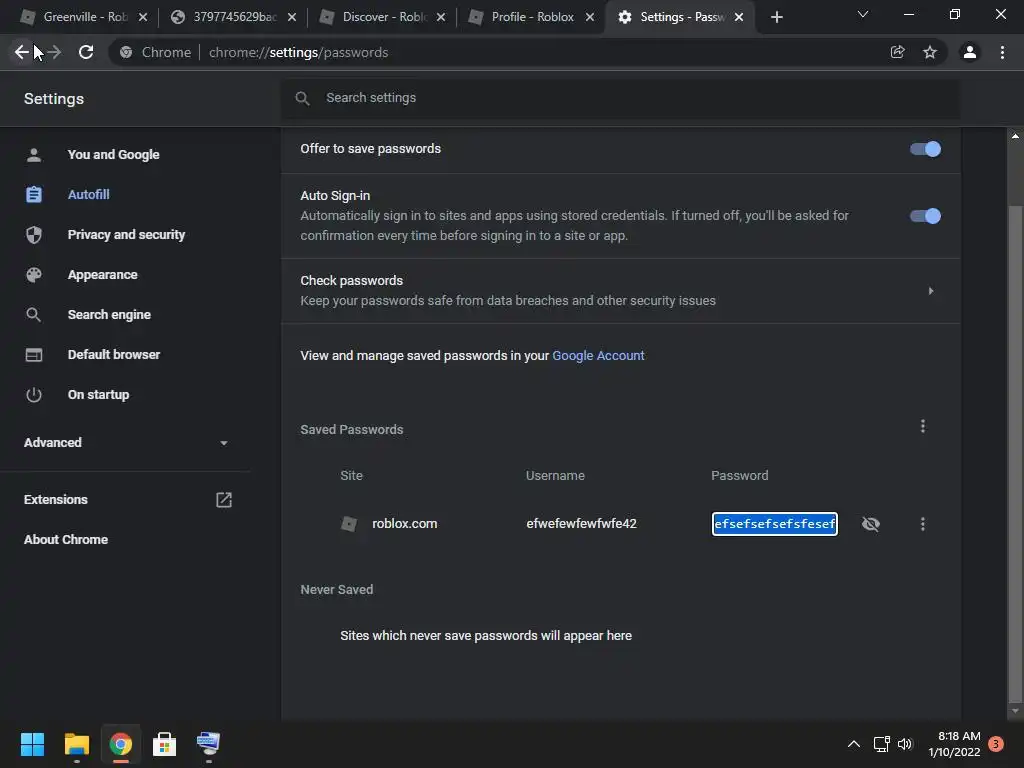Go back using the browser back arrow

point(21,52)
